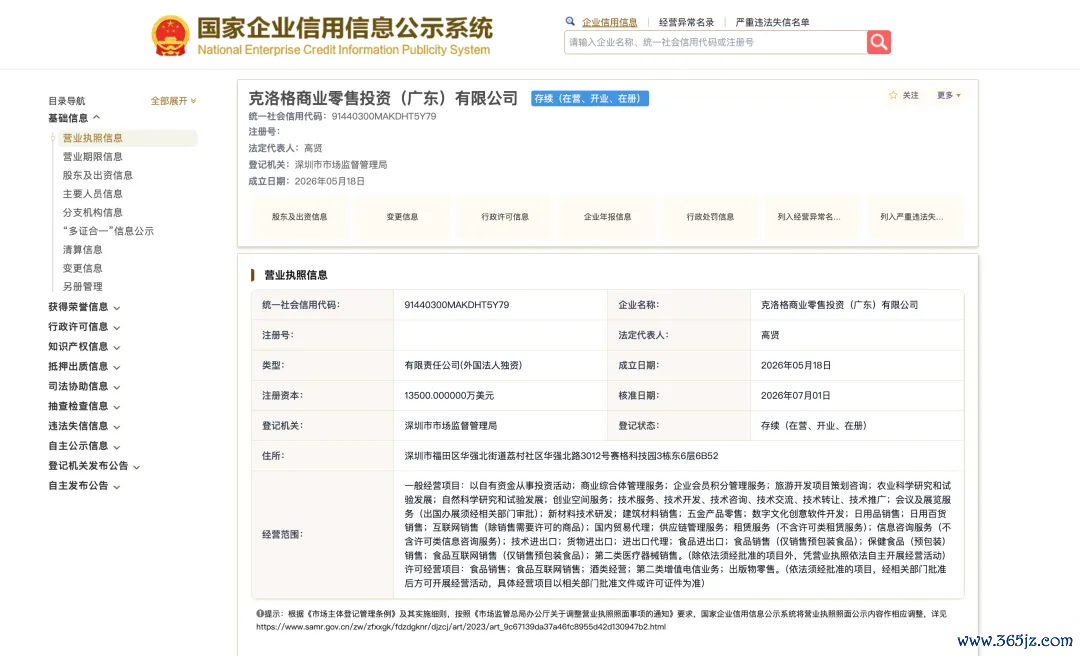Open the samr.gov.cn notice URL

tap(461, 627)
